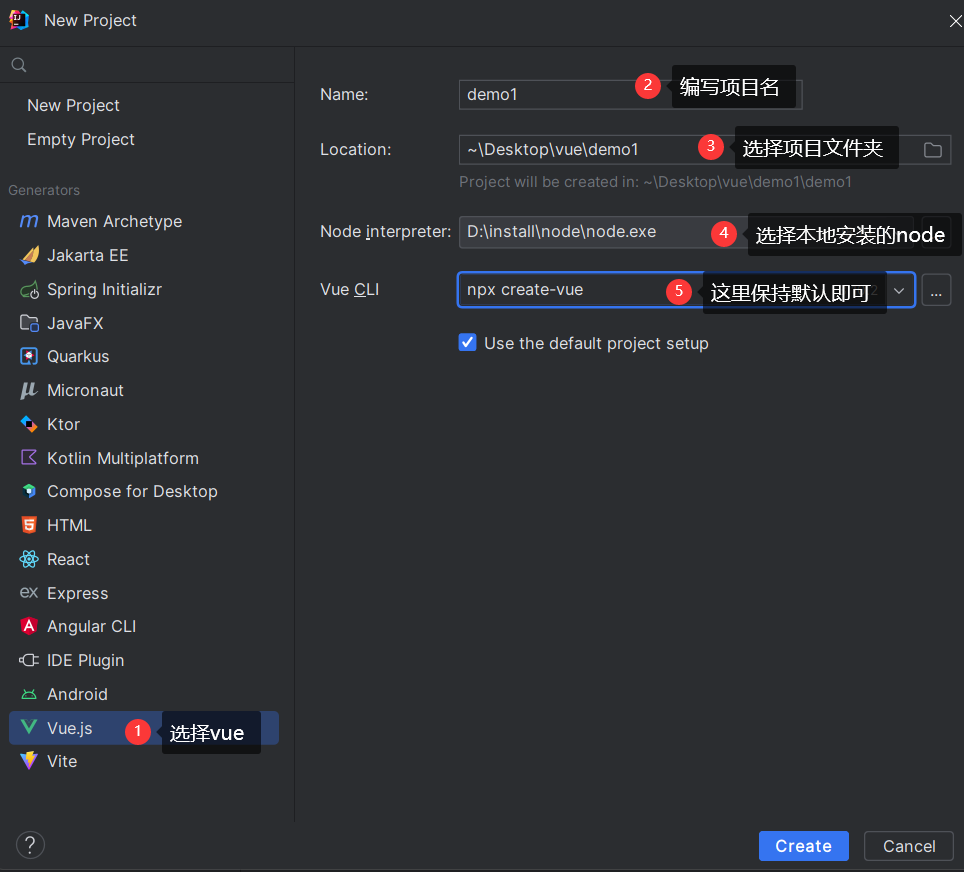Click the HTML5 shield icon

coord(29,525)
